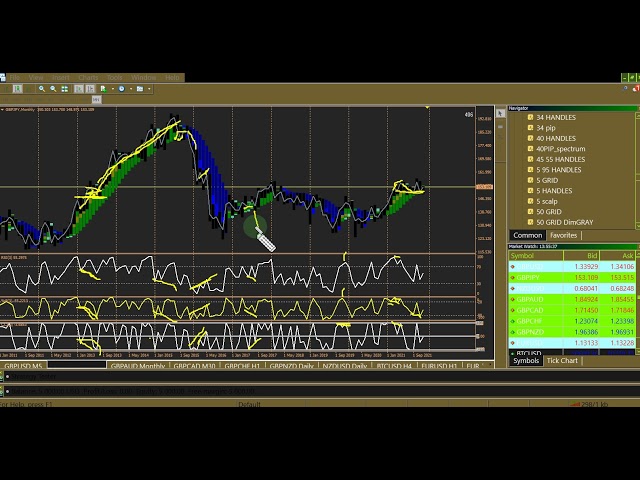Click the clock periodicity toolbar icon

(x=121, y=89)
